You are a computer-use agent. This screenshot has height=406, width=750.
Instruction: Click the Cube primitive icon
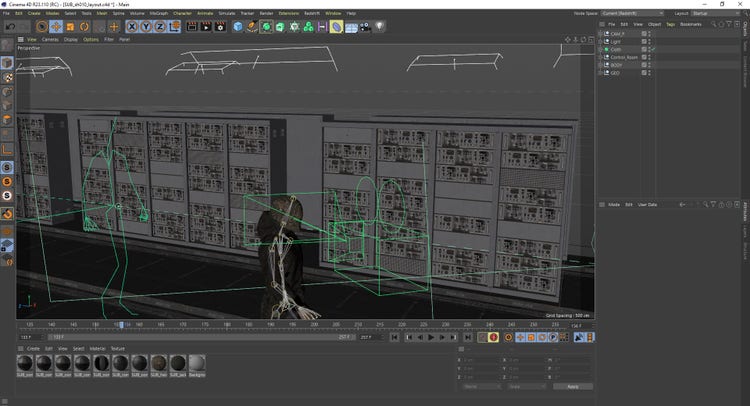tap(238, 27)
